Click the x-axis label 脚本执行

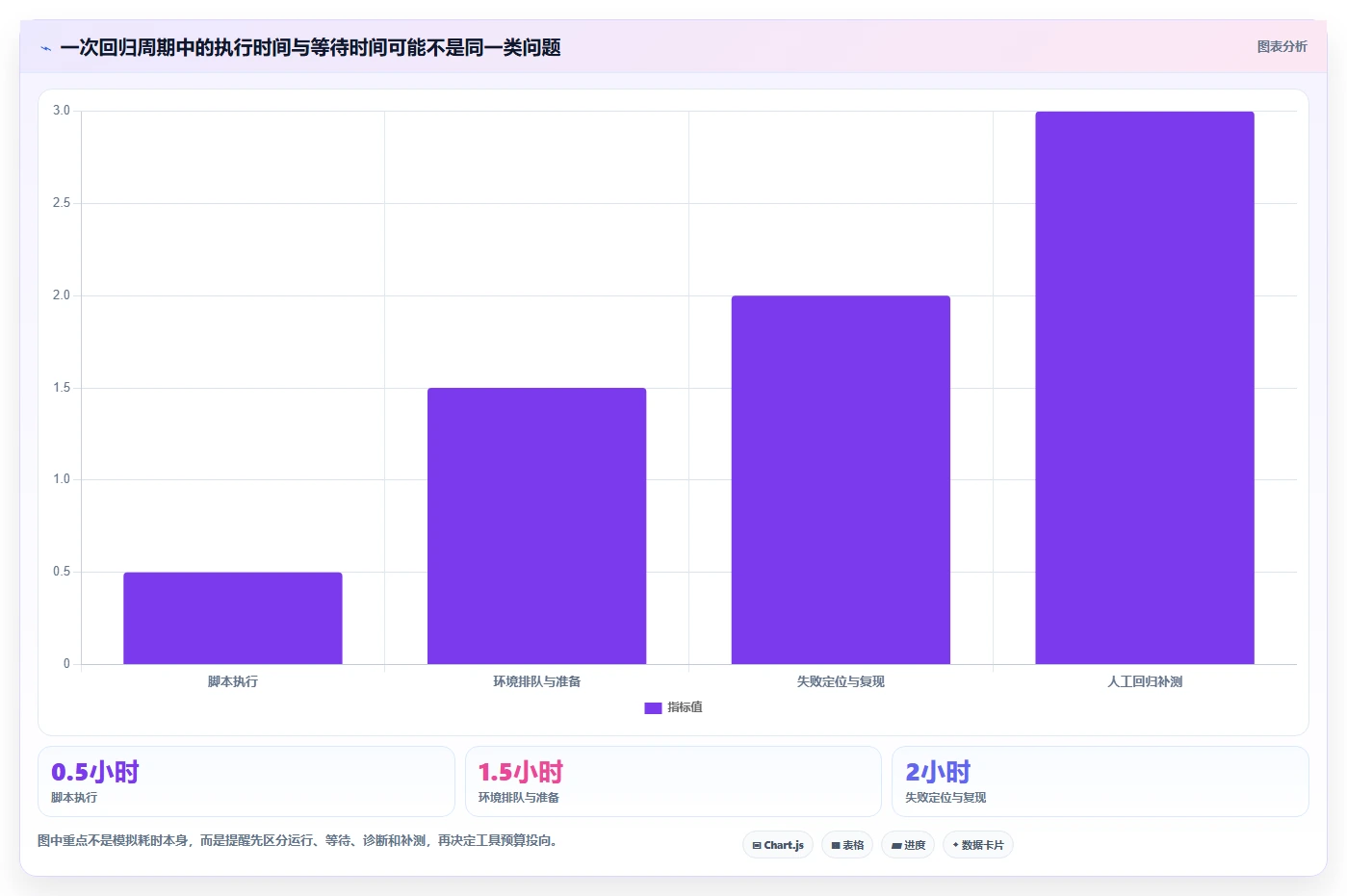pyautogui.click(x=233, y=681)
